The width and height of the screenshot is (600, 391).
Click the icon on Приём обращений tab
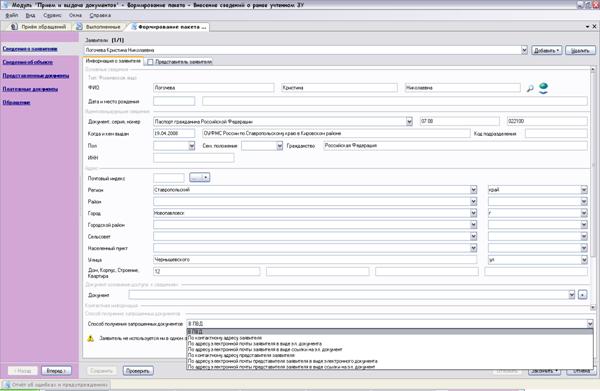14,27
